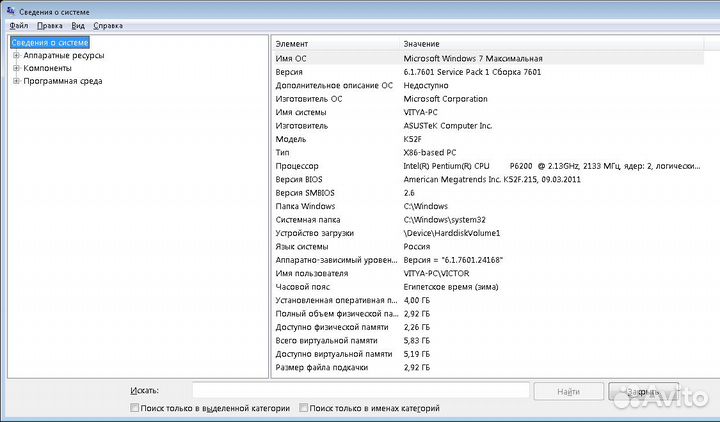Open the Правка menu
This screenshot has width=720, height=422.
point(50,26)
